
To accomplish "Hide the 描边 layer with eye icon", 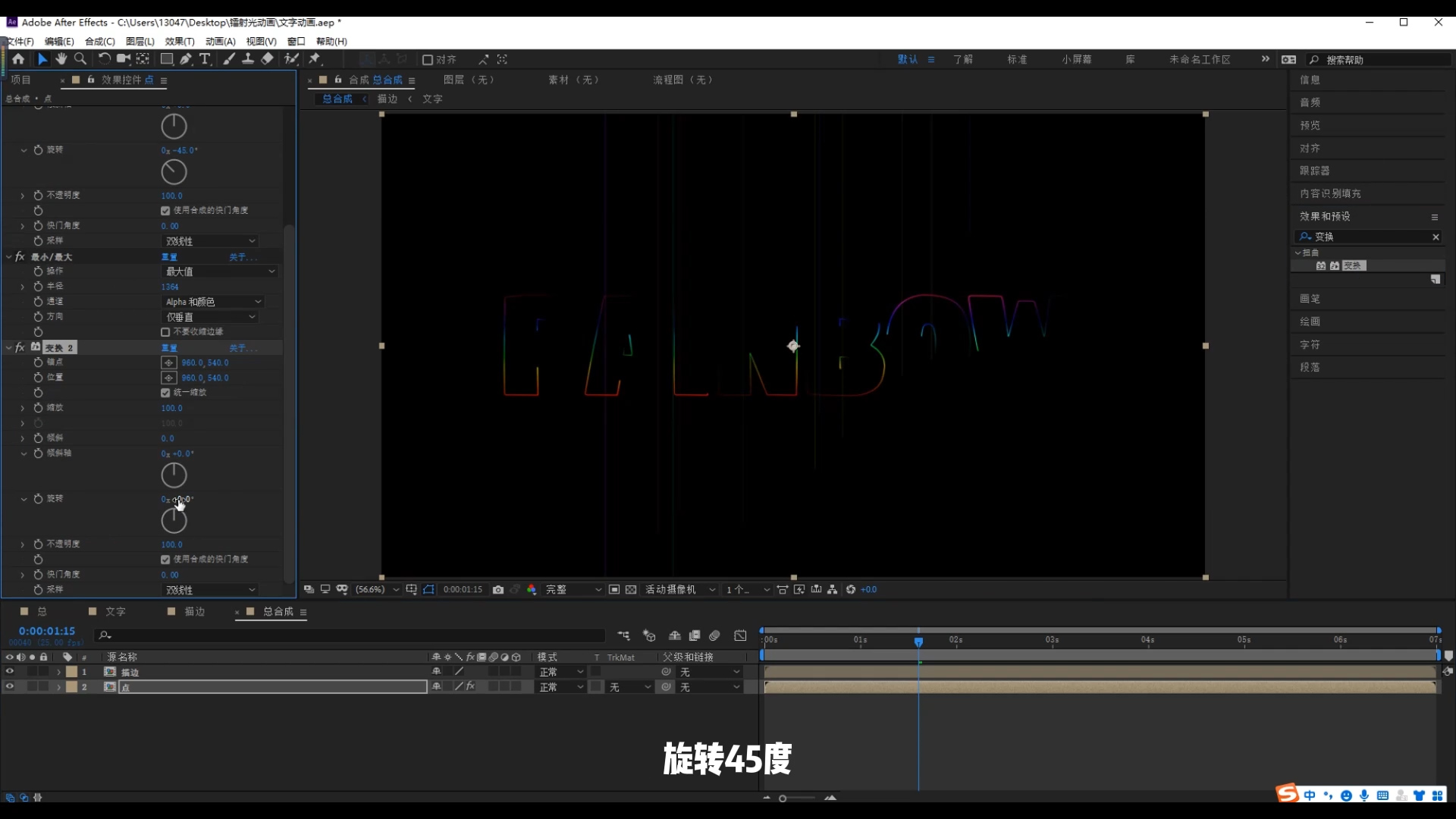I will [x=10, y=672].
